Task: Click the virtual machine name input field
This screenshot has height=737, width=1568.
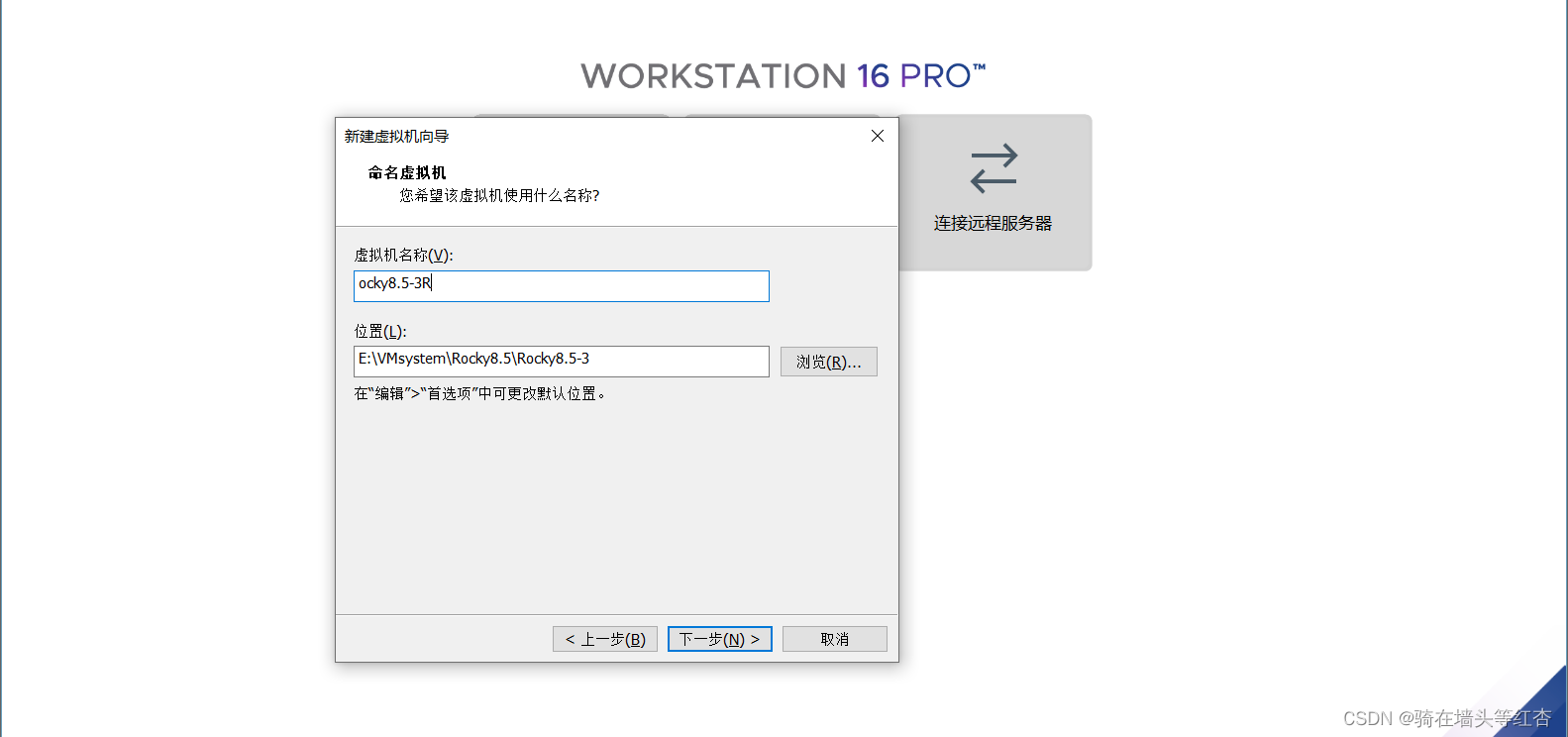Action: click(561, 285)
